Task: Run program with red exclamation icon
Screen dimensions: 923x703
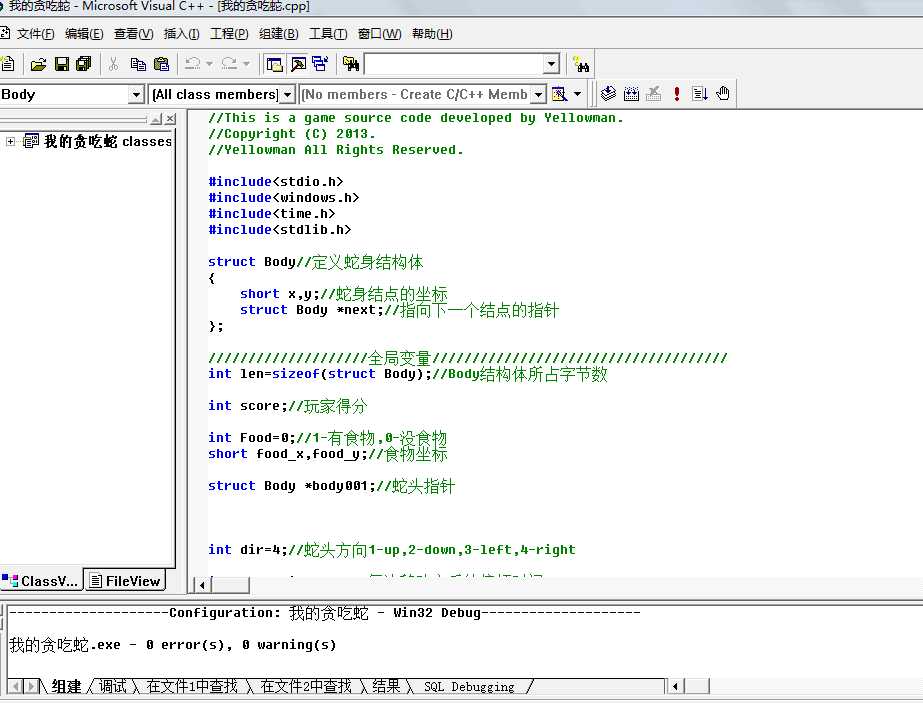Action: [677, 94]
